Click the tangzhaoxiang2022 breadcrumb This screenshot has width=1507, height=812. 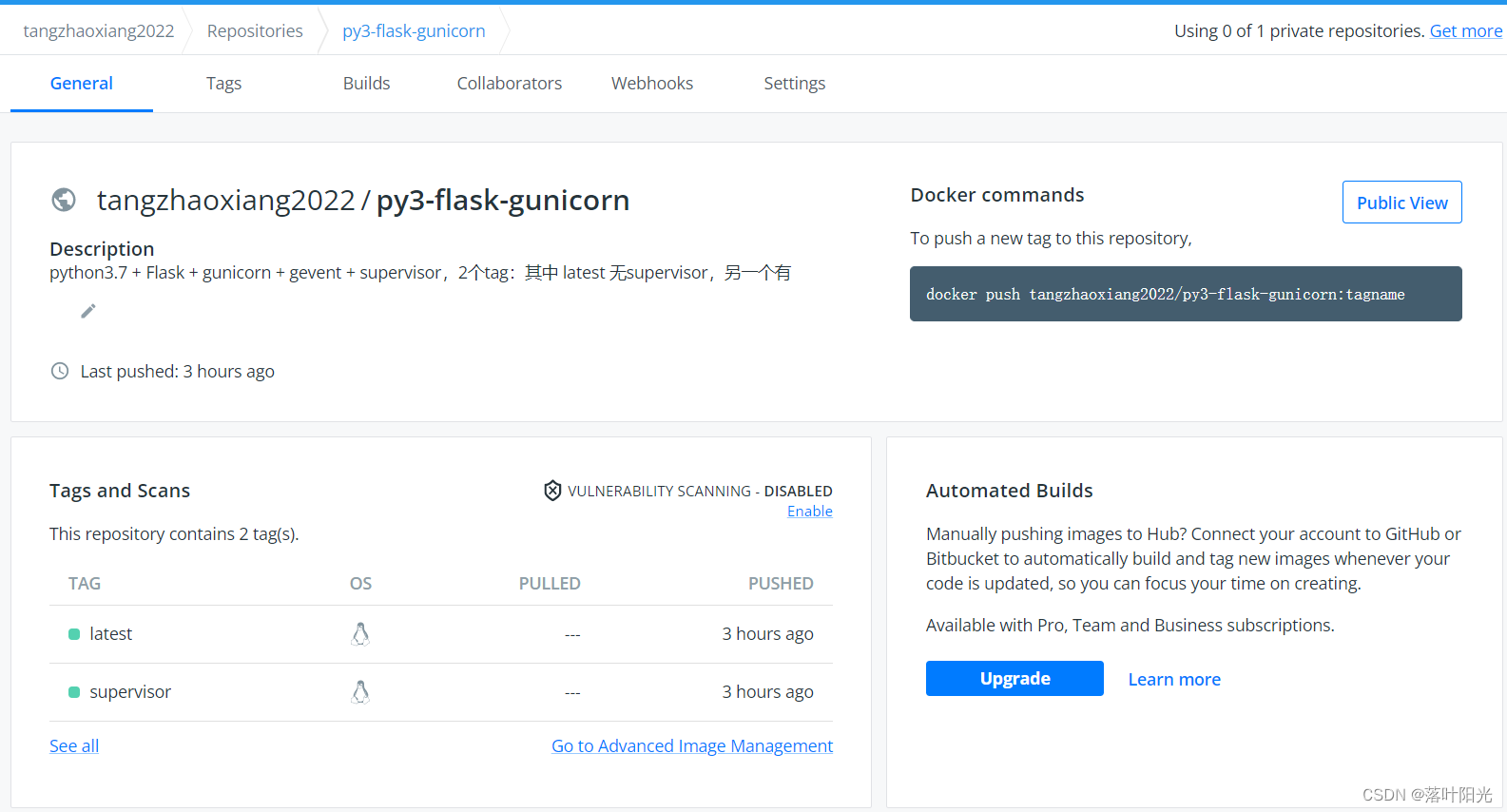tap(99, 30)
